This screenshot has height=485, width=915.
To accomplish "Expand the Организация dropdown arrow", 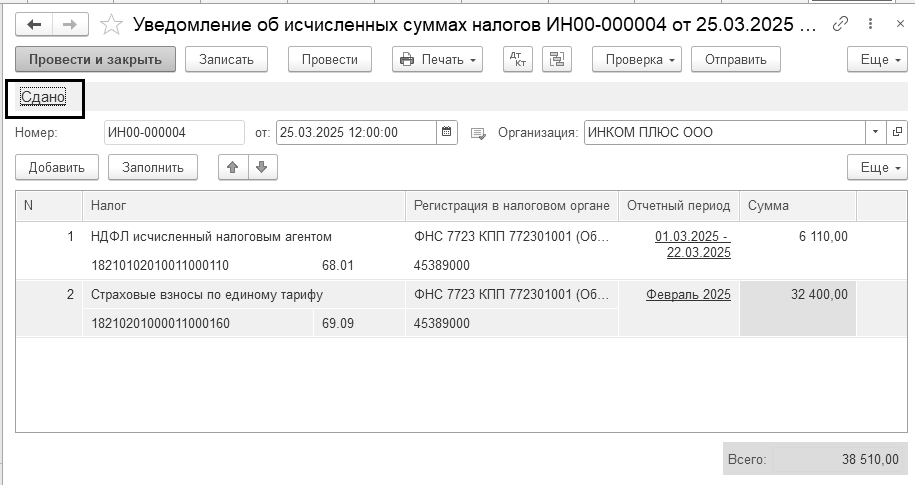I will (875, 132).
